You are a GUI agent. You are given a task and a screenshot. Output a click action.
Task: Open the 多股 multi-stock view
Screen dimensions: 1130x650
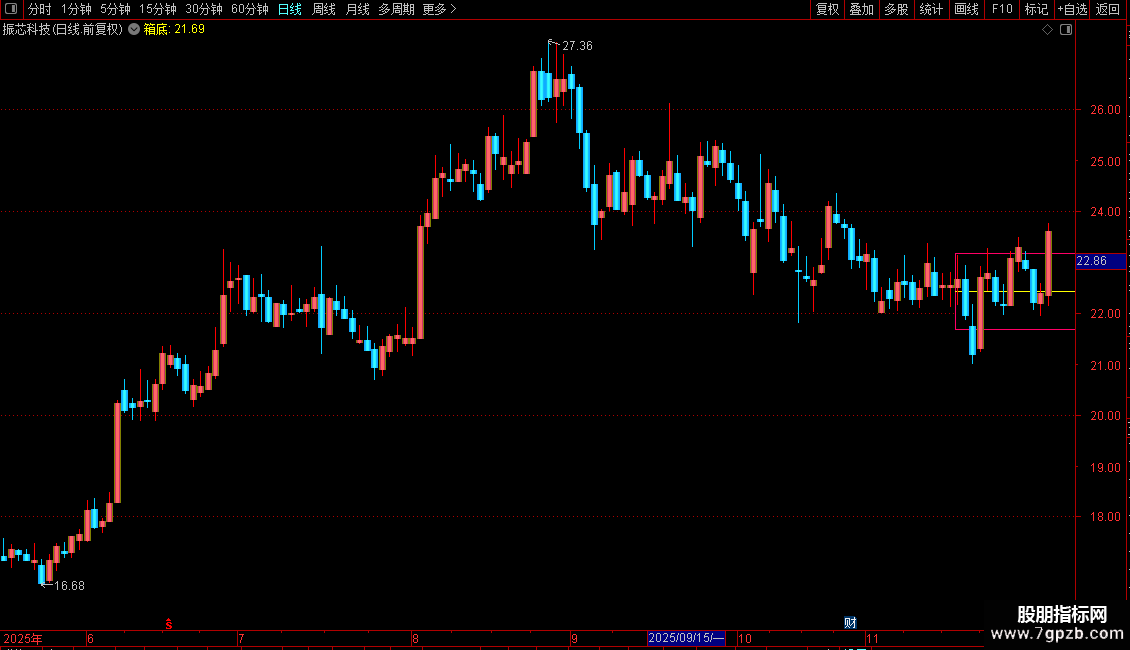[x=897, y=9]
